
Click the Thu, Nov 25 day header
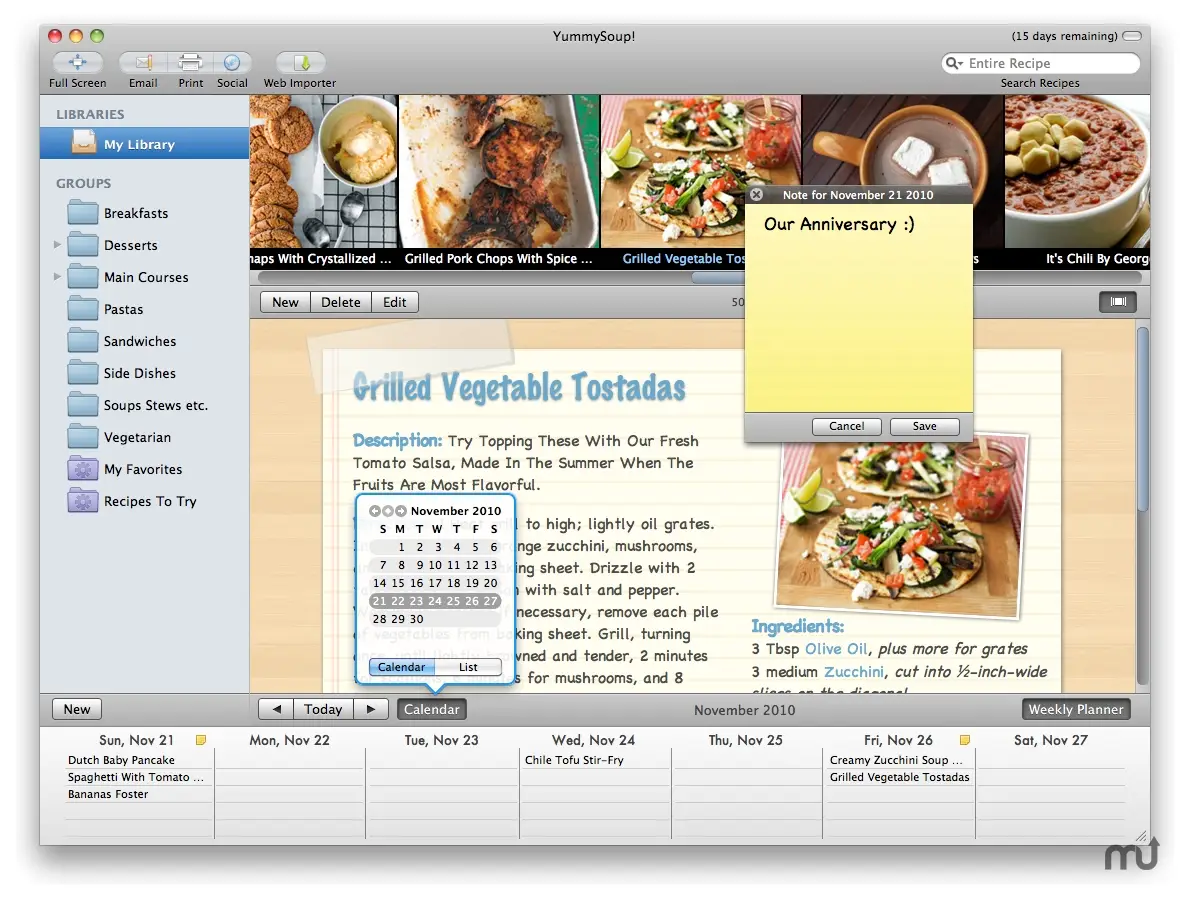pos(745,740)
